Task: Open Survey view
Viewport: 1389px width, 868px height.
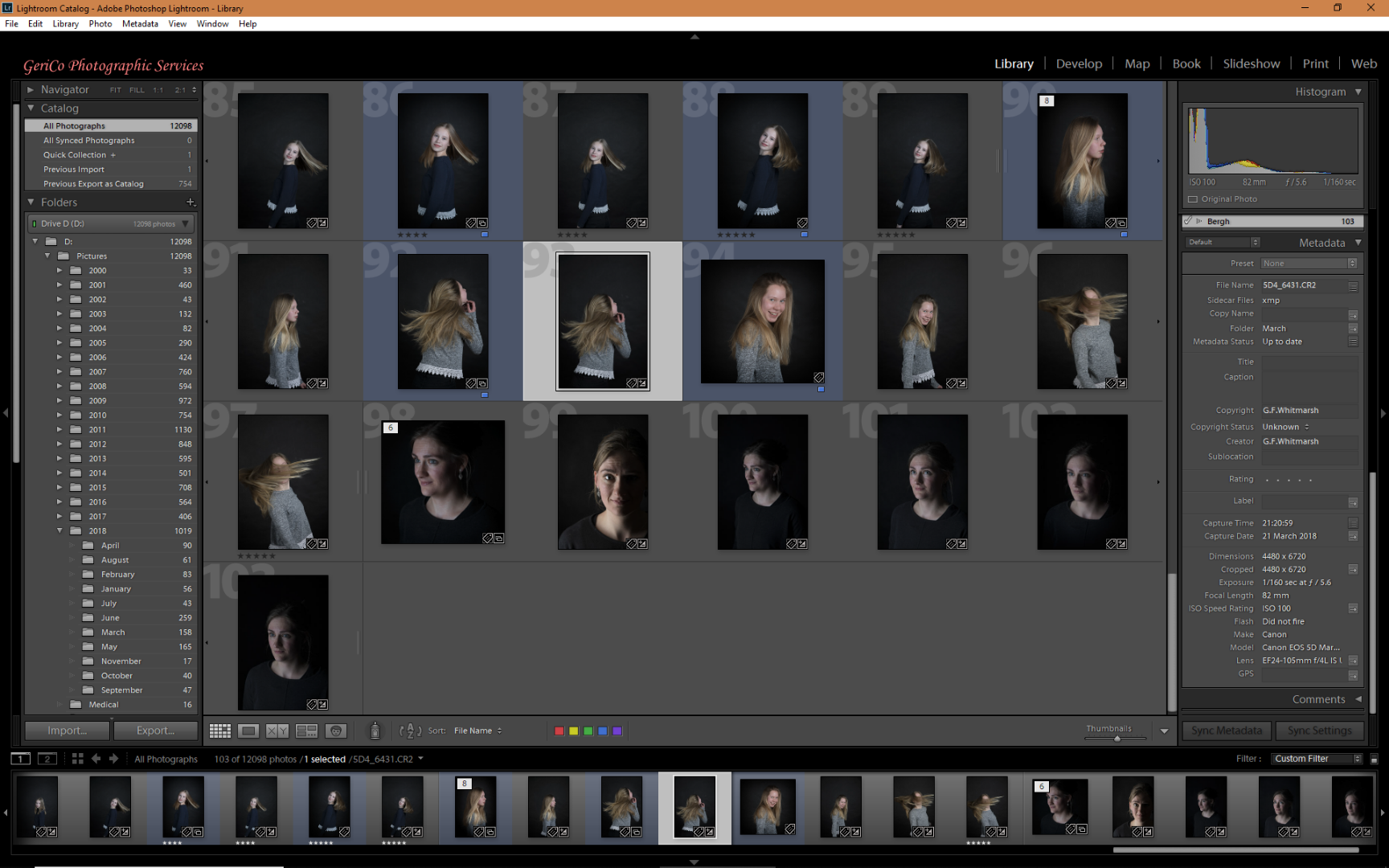Action: (x=306, y=731)
